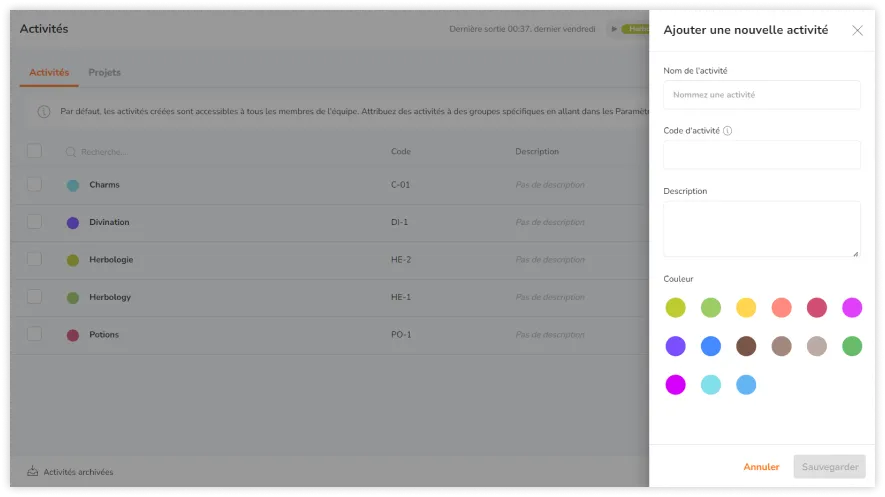Check the box for the Herbology row
The image size is (885, 497).
click(35, 297)
